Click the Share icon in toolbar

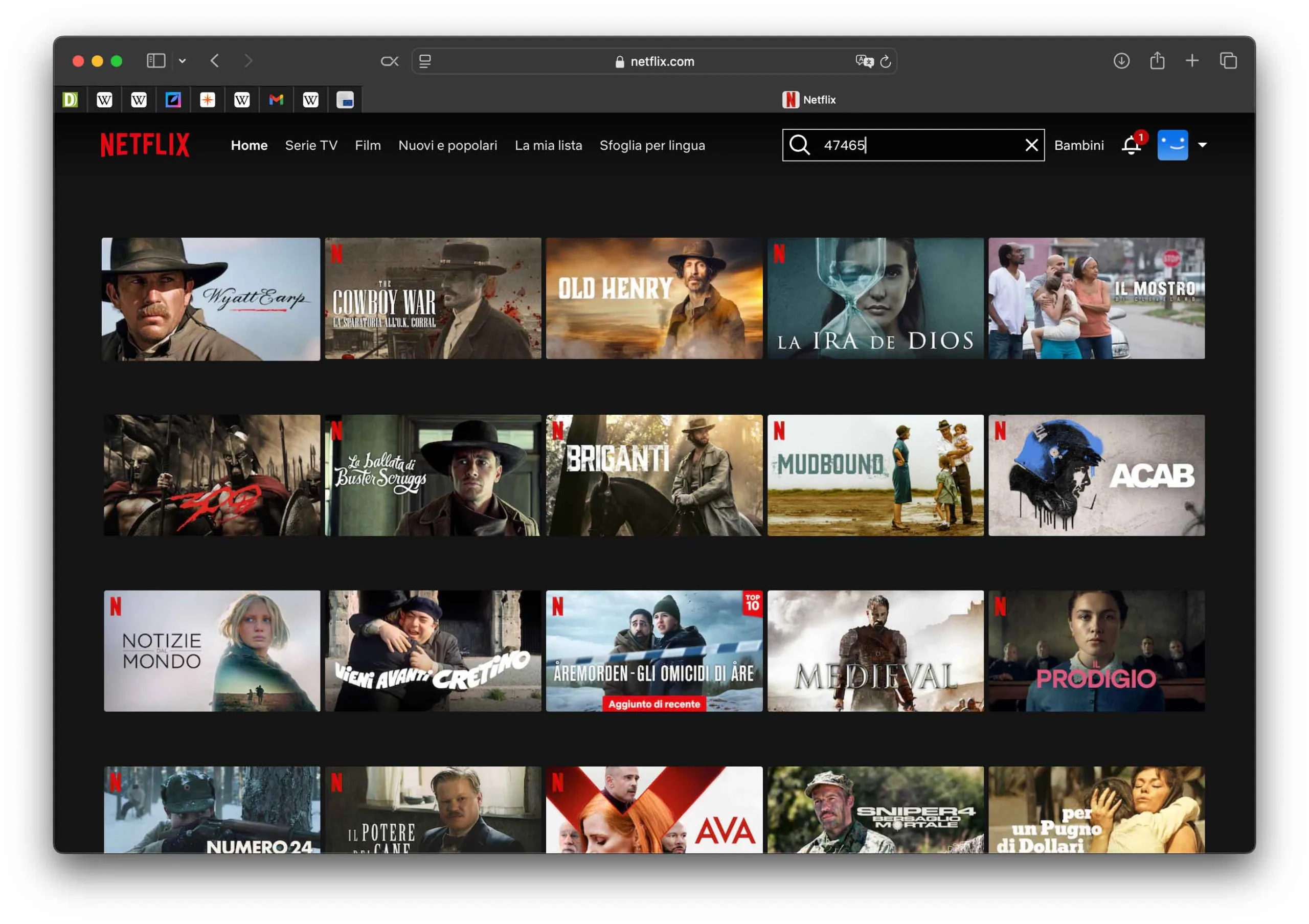[1157, 60]
